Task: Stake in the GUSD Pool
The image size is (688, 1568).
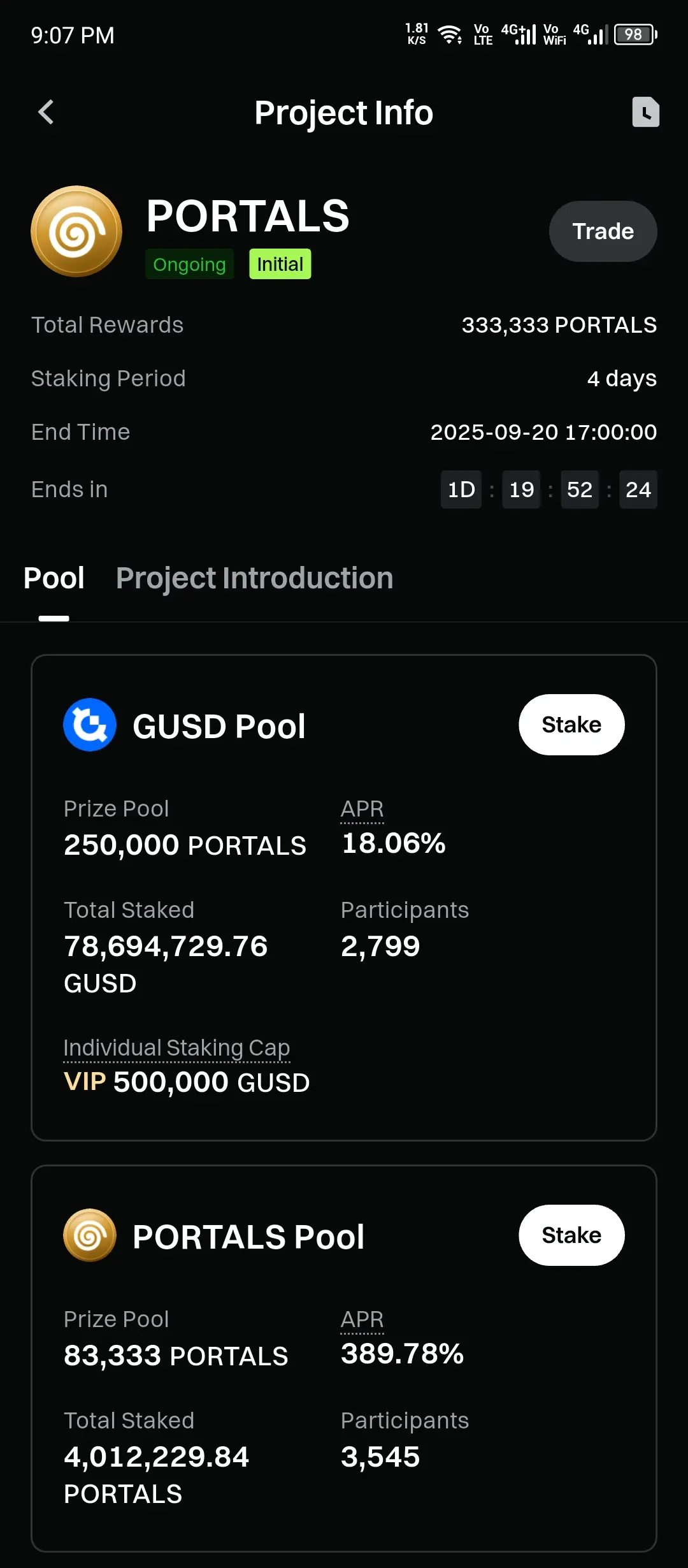Action: coord(571,725)
